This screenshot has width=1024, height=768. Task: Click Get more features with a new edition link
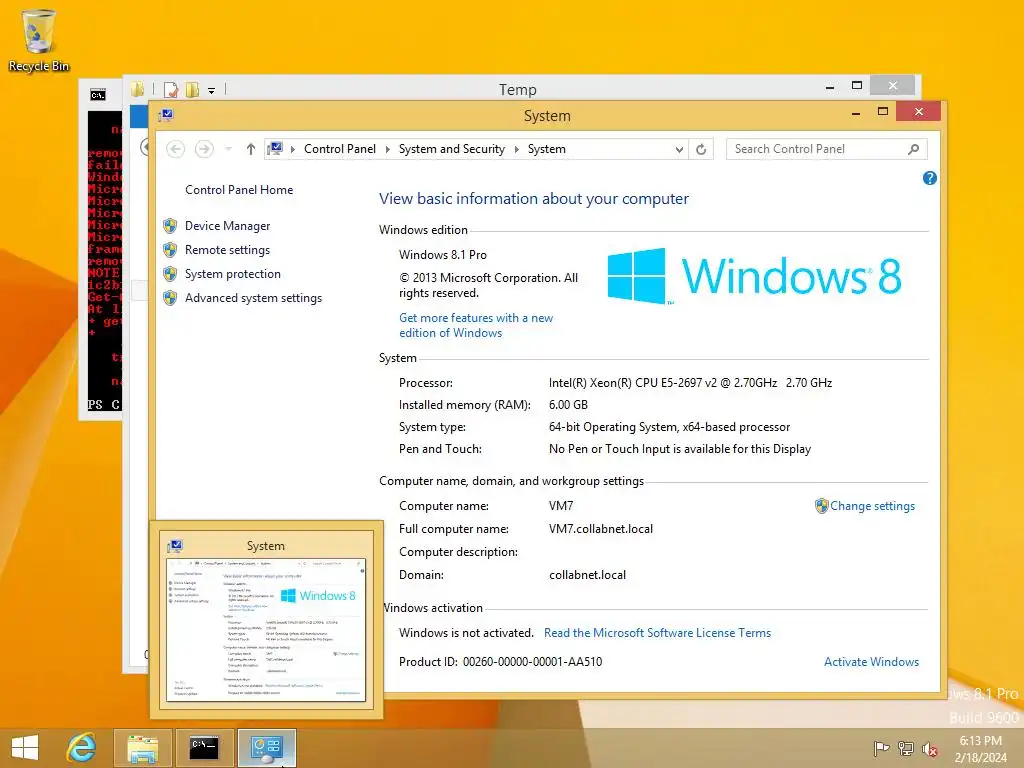(x=476, y=325)
